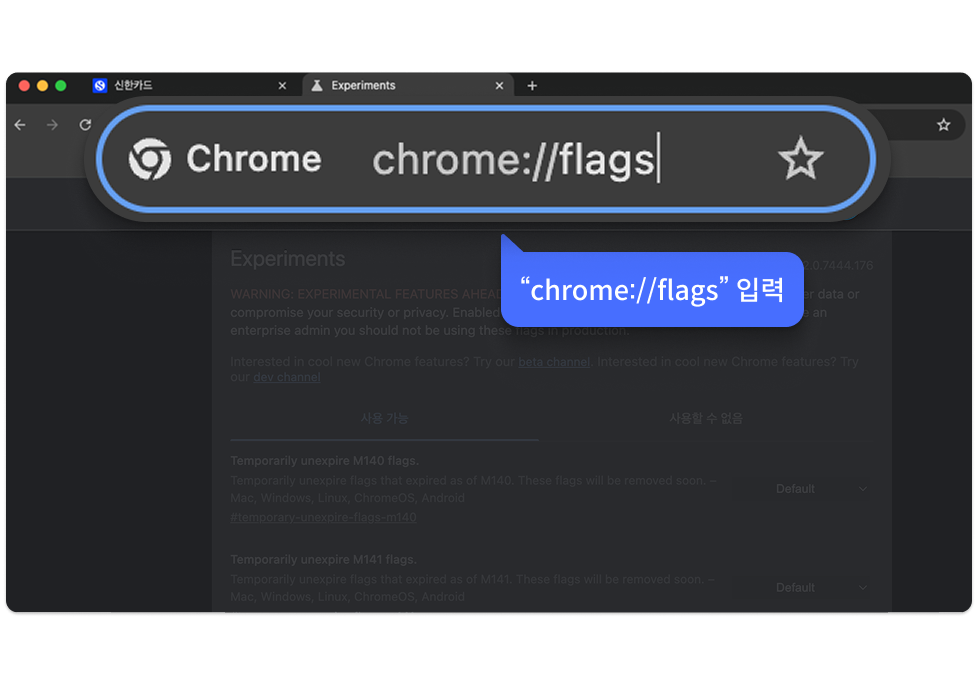Click the flask icon on the Experiments tab
Viewport: 978px width, 684px height.
pyautogui.click(x=316, y=86)
